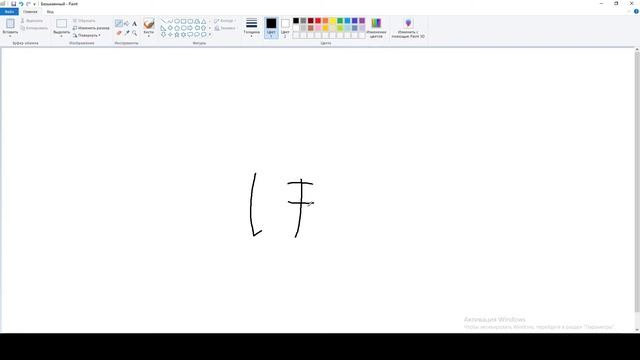Choose the Hexagon shape

184,28
